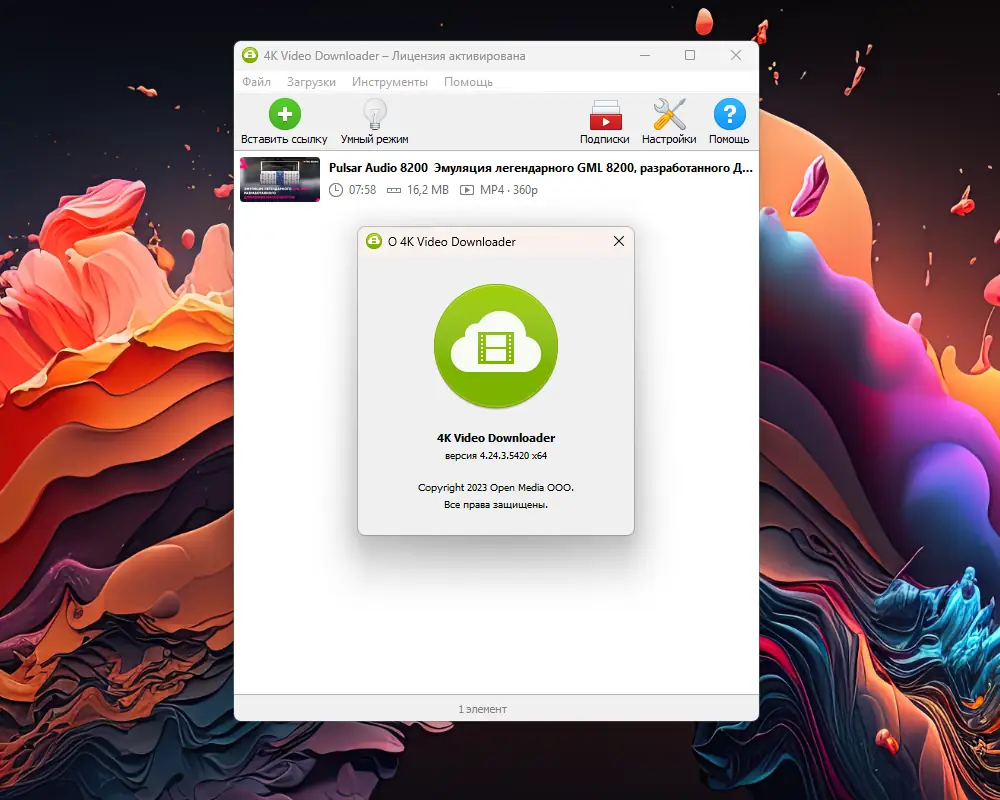1000x800 pixels.
Task: Click the blue Помощь question mark icon
Action: tap(730, 114)
